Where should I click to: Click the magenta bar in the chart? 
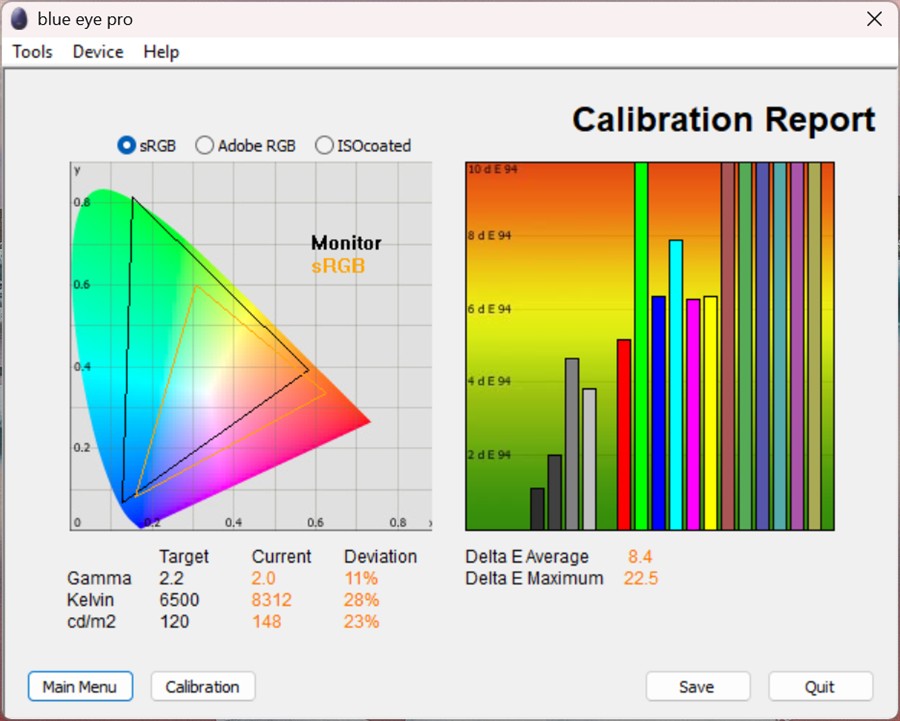coord(693,414)
